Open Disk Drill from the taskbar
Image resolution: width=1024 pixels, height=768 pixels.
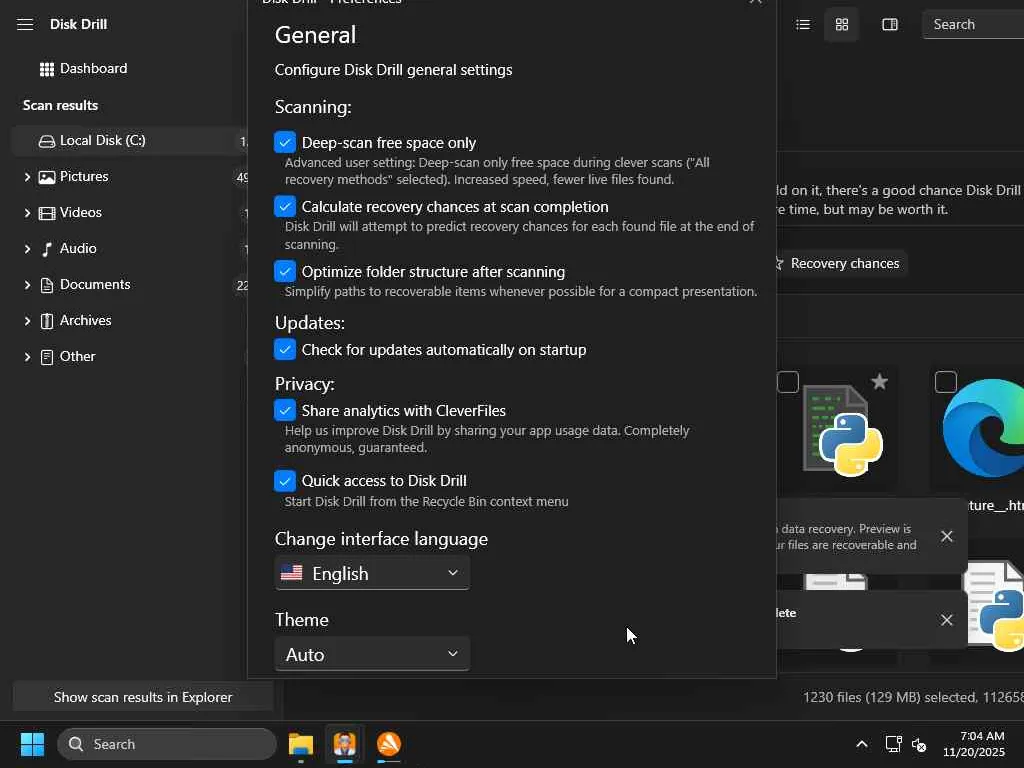click(345, 744)
